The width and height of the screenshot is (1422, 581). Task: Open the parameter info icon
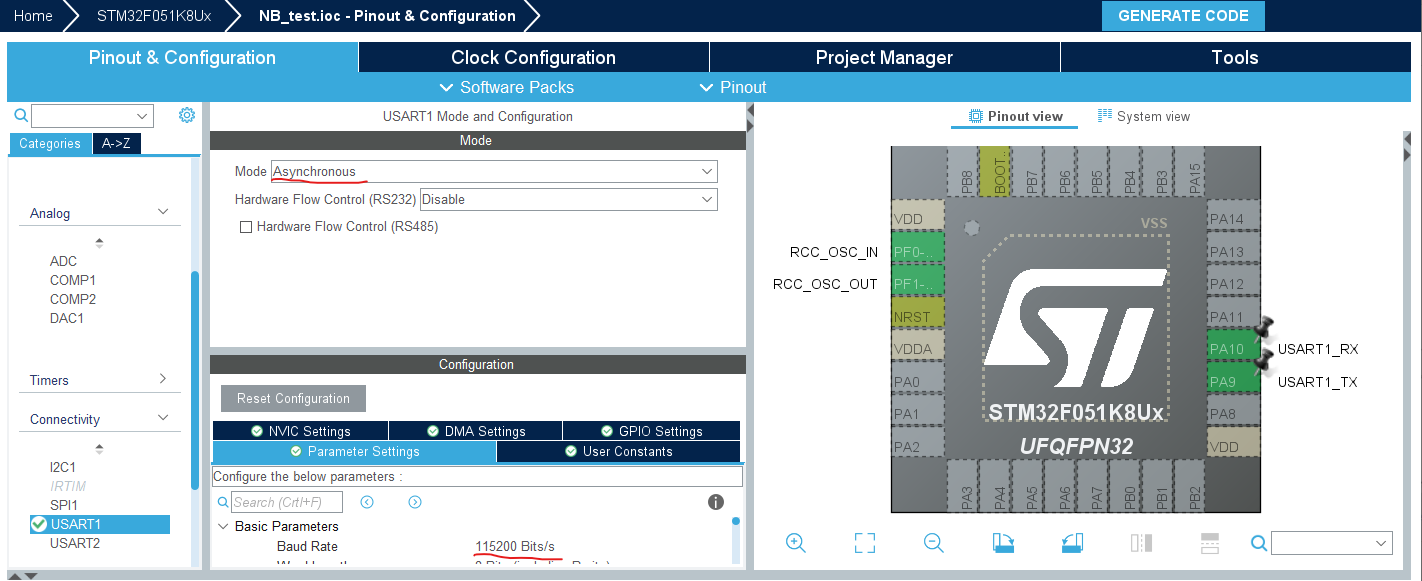click(x=716, y=502)
